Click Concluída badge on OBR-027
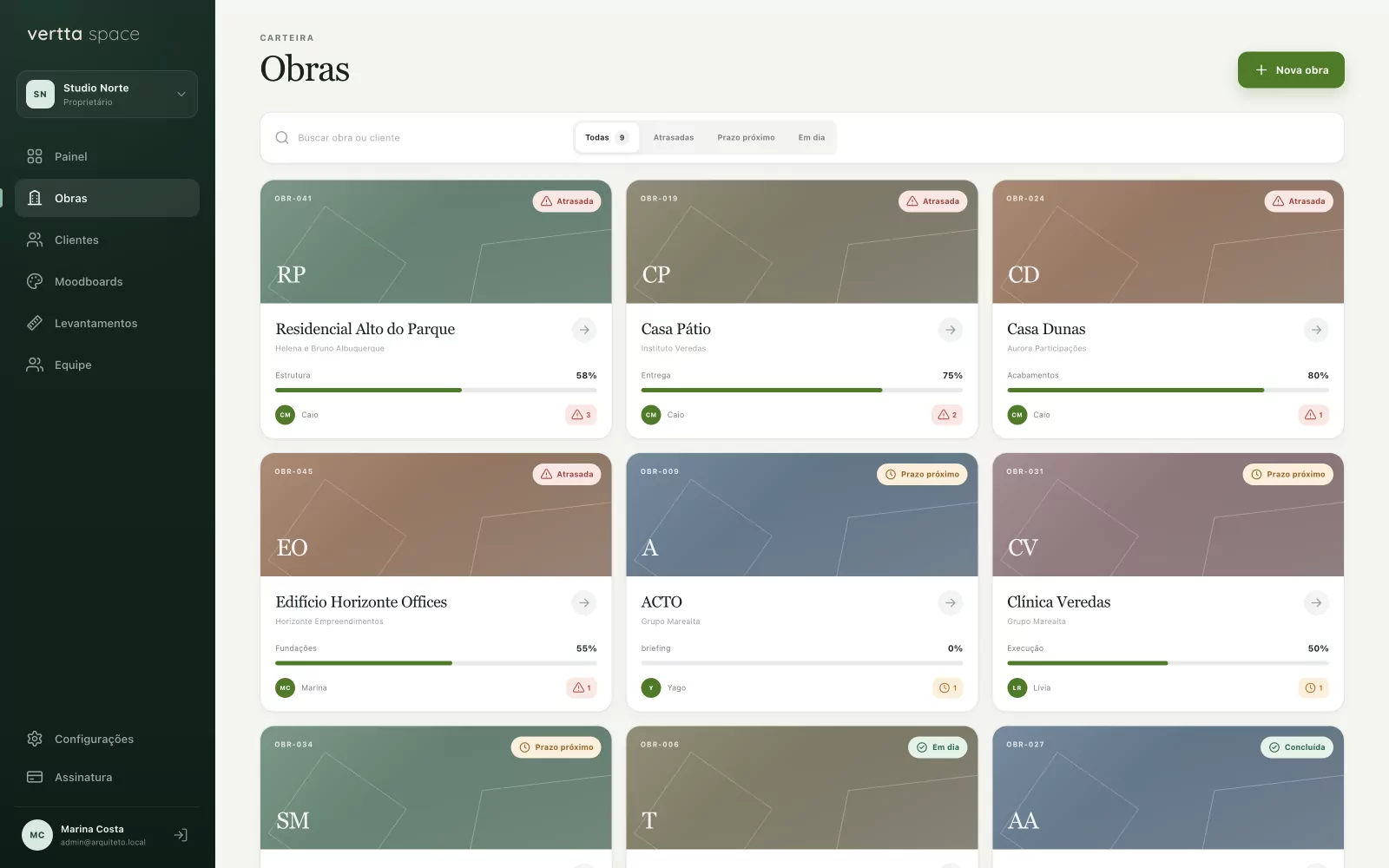1389x868 pixels. coord(1297,747)
